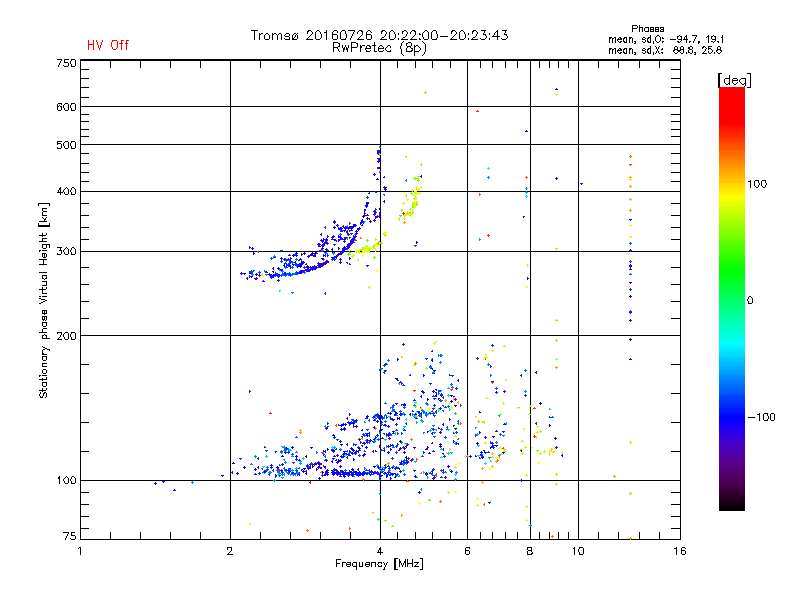Click the phase colorbar gradient
The width and height of the screenshot is (800, 600).
point(732,299)
